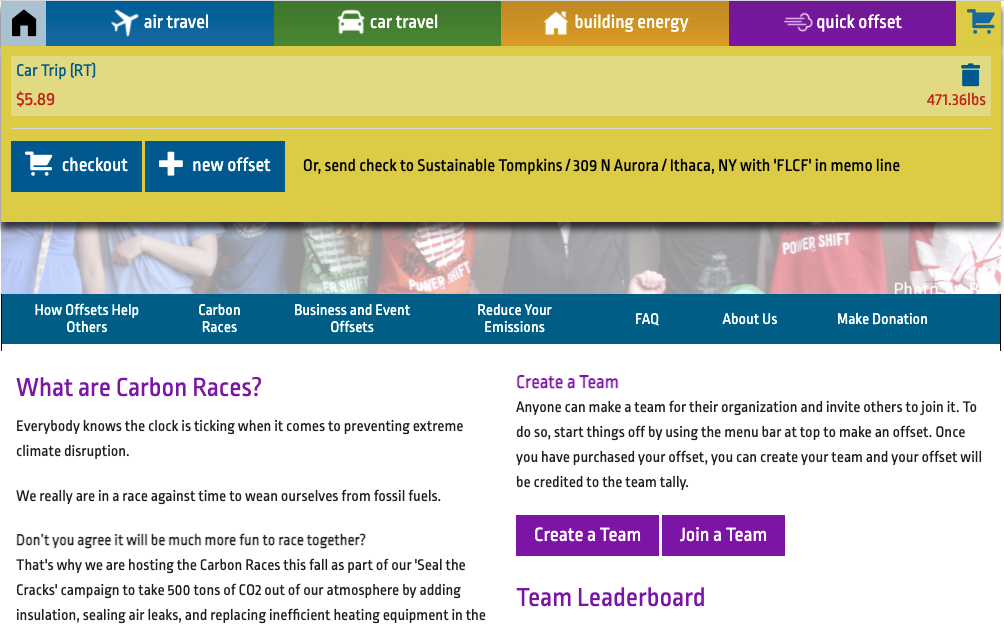This screenshot has width=1004, height=625.
Task: Open the car travel tab
Action: [387, 23]
